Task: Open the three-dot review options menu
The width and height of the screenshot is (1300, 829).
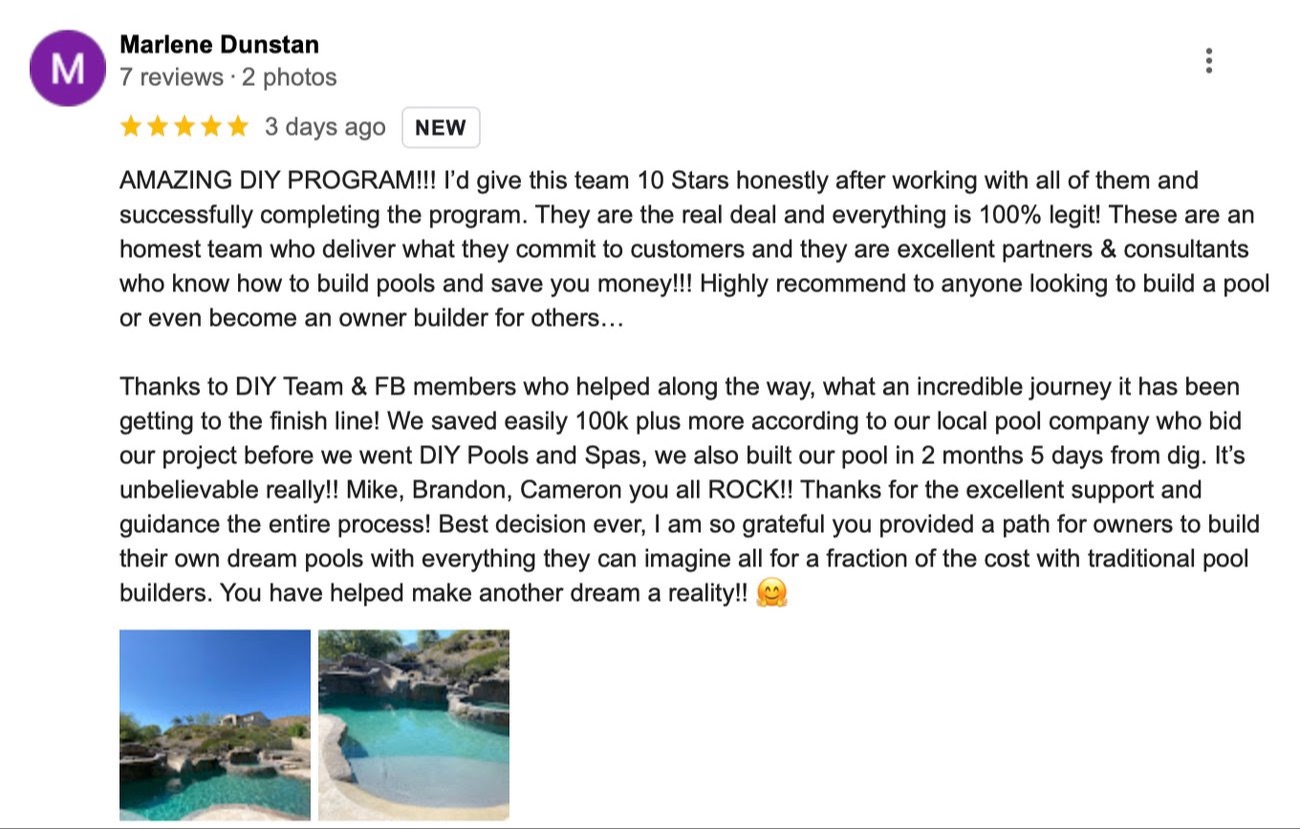Action: click(1209, 61)
